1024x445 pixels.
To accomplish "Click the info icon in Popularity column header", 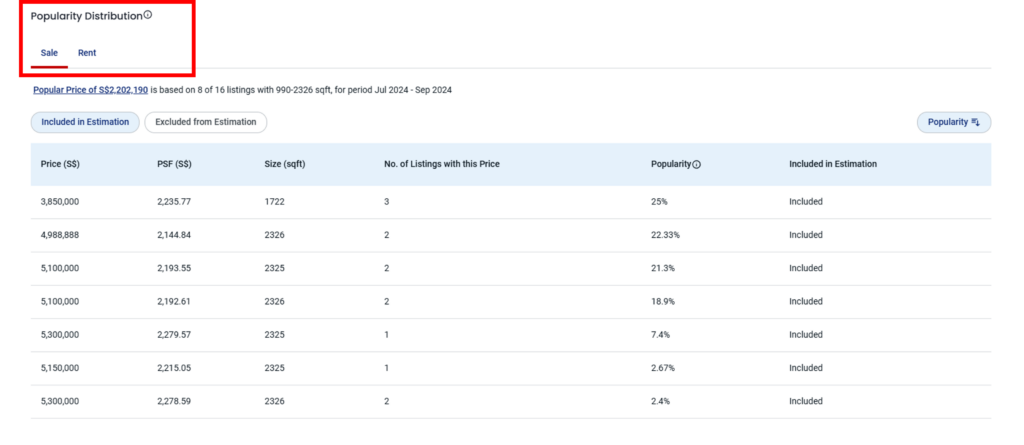I will (x=696, y=164).
